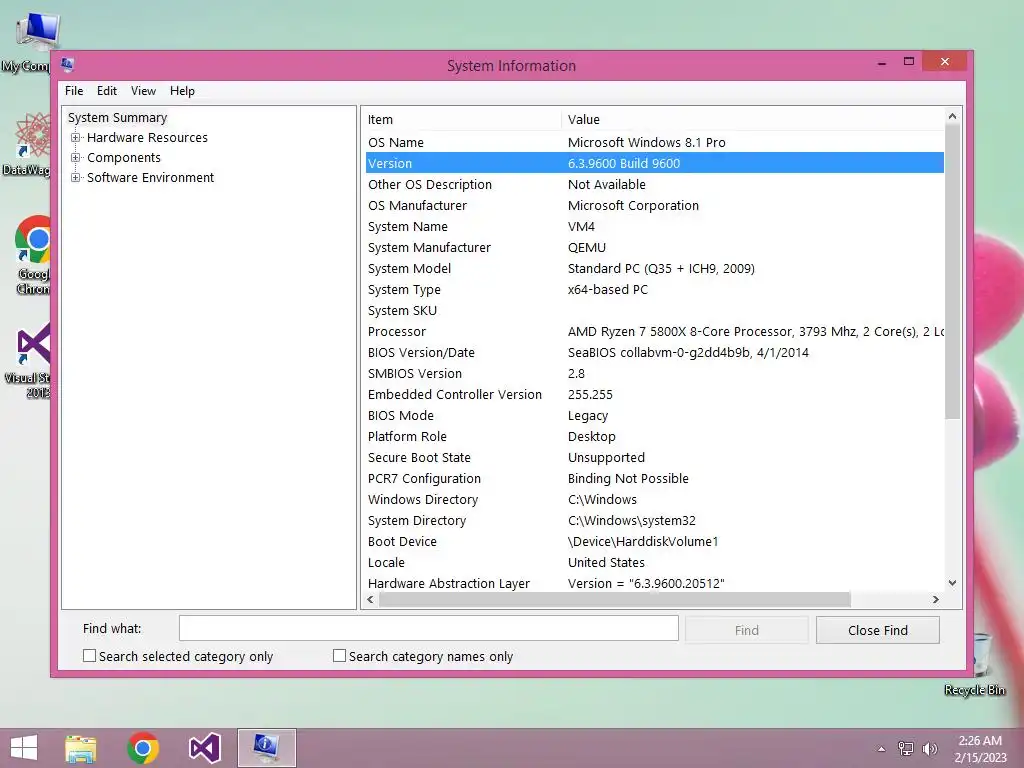
Task: Select the System Manufacturer row
Action: click(x=654, y=248)
